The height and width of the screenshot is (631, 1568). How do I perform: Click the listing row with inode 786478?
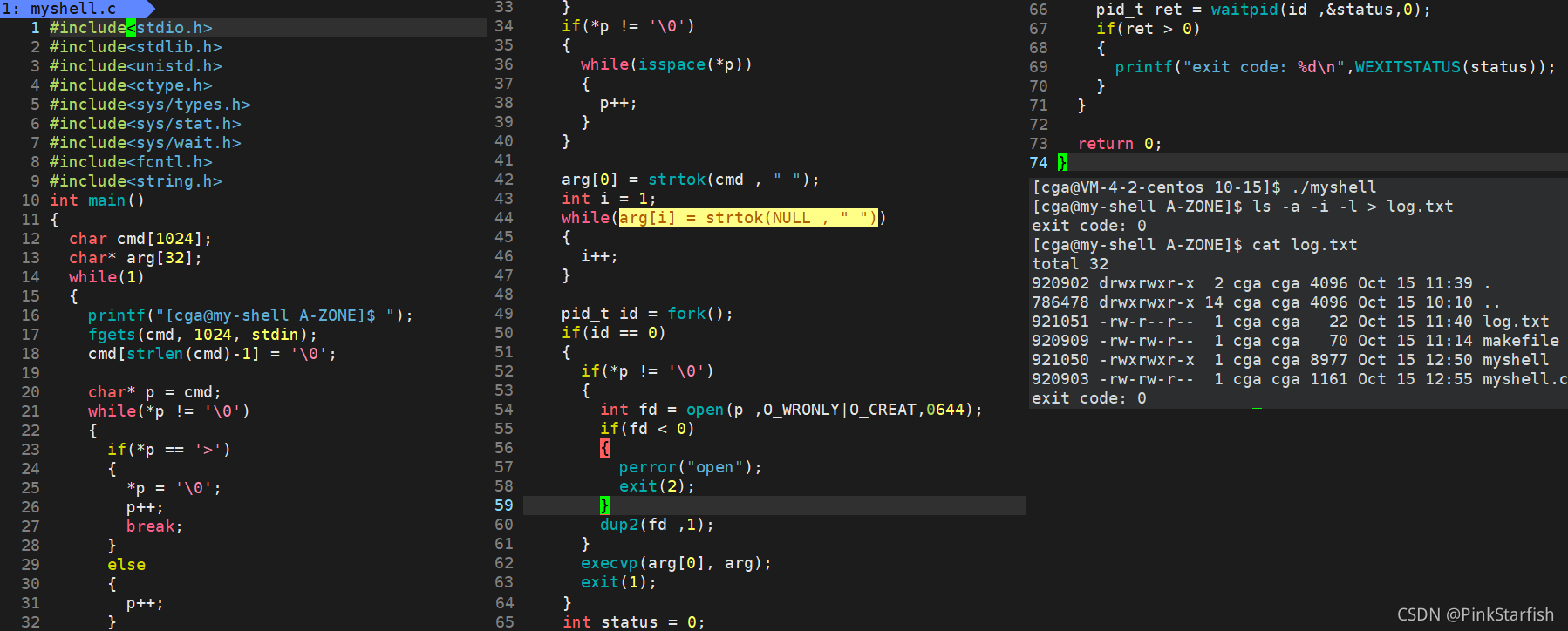1266,302
